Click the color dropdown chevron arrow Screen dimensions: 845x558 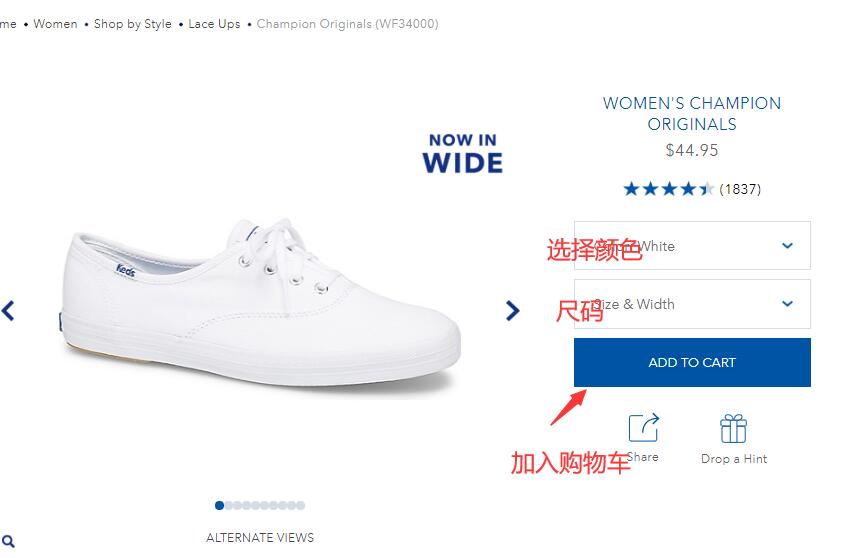787,246
